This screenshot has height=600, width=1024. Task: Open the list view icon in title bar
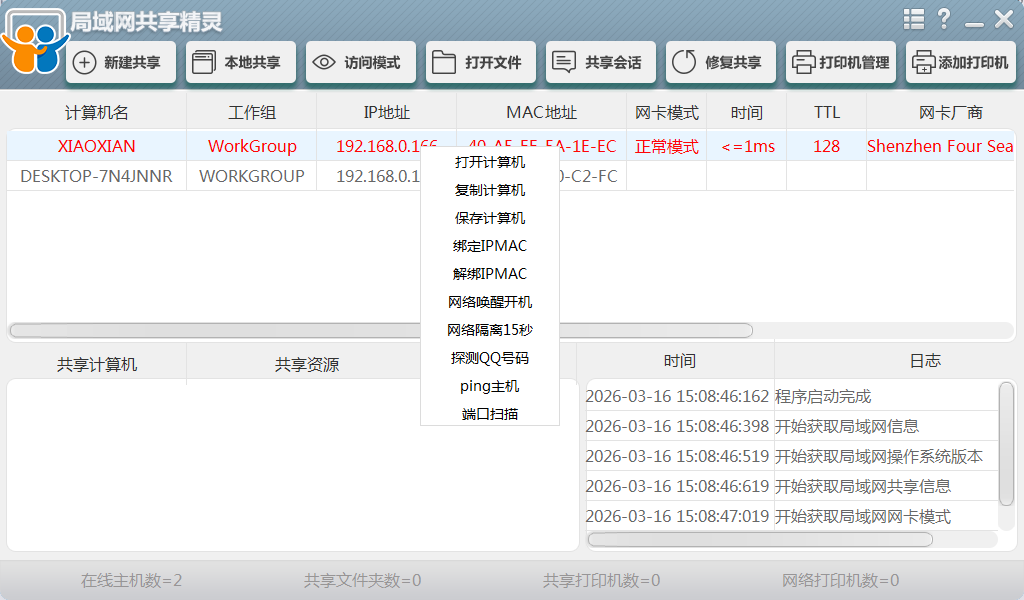point(913,19)
